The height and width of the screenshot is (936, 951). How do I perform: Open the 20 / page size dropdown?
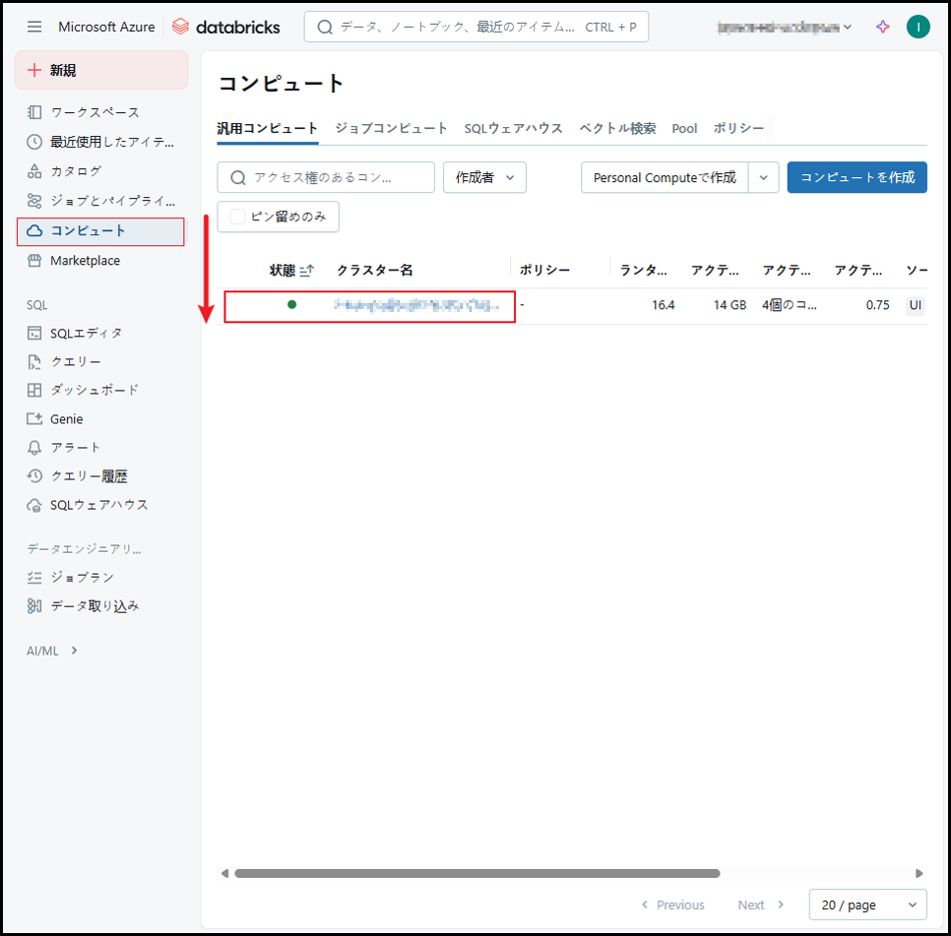(867, 904)
